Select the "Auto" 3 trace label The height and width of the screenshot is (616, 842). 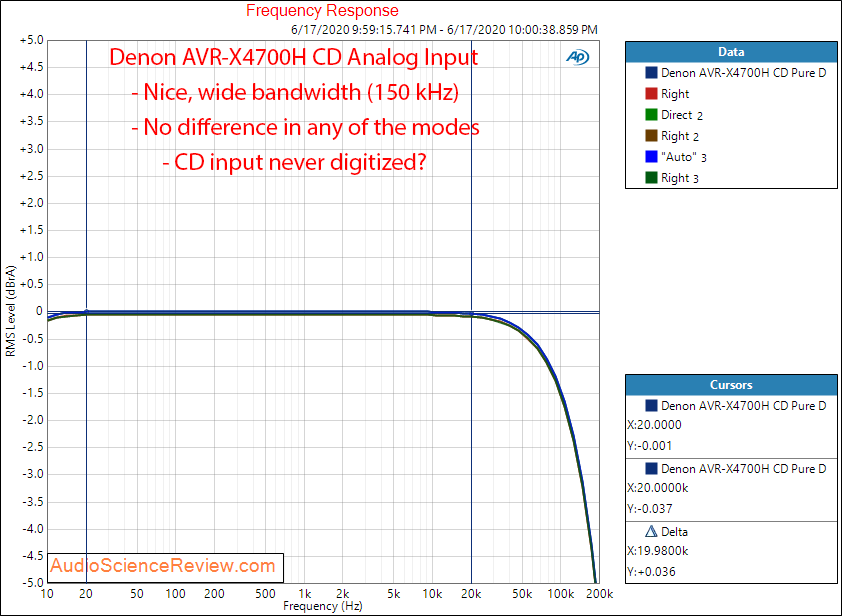tap(684, 157)
